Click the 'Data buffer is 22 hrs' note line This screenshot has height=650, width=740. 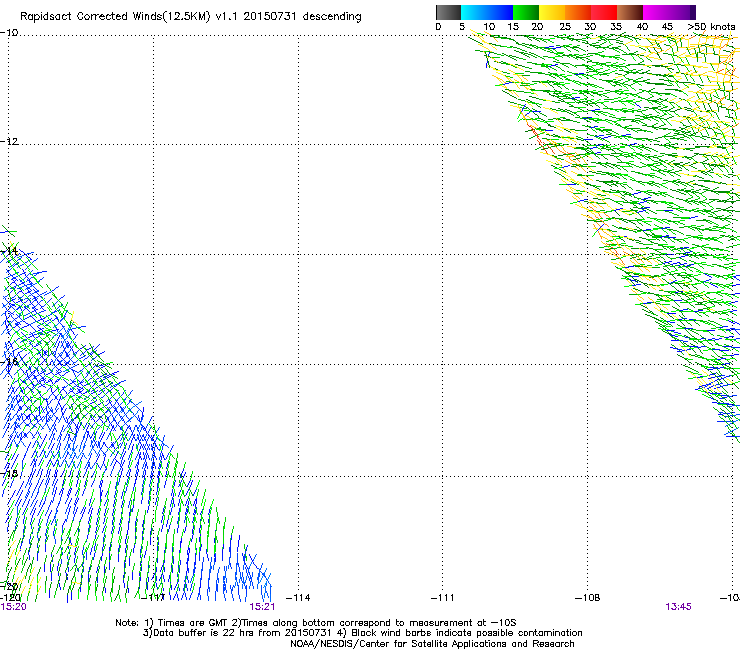(362, 633)
